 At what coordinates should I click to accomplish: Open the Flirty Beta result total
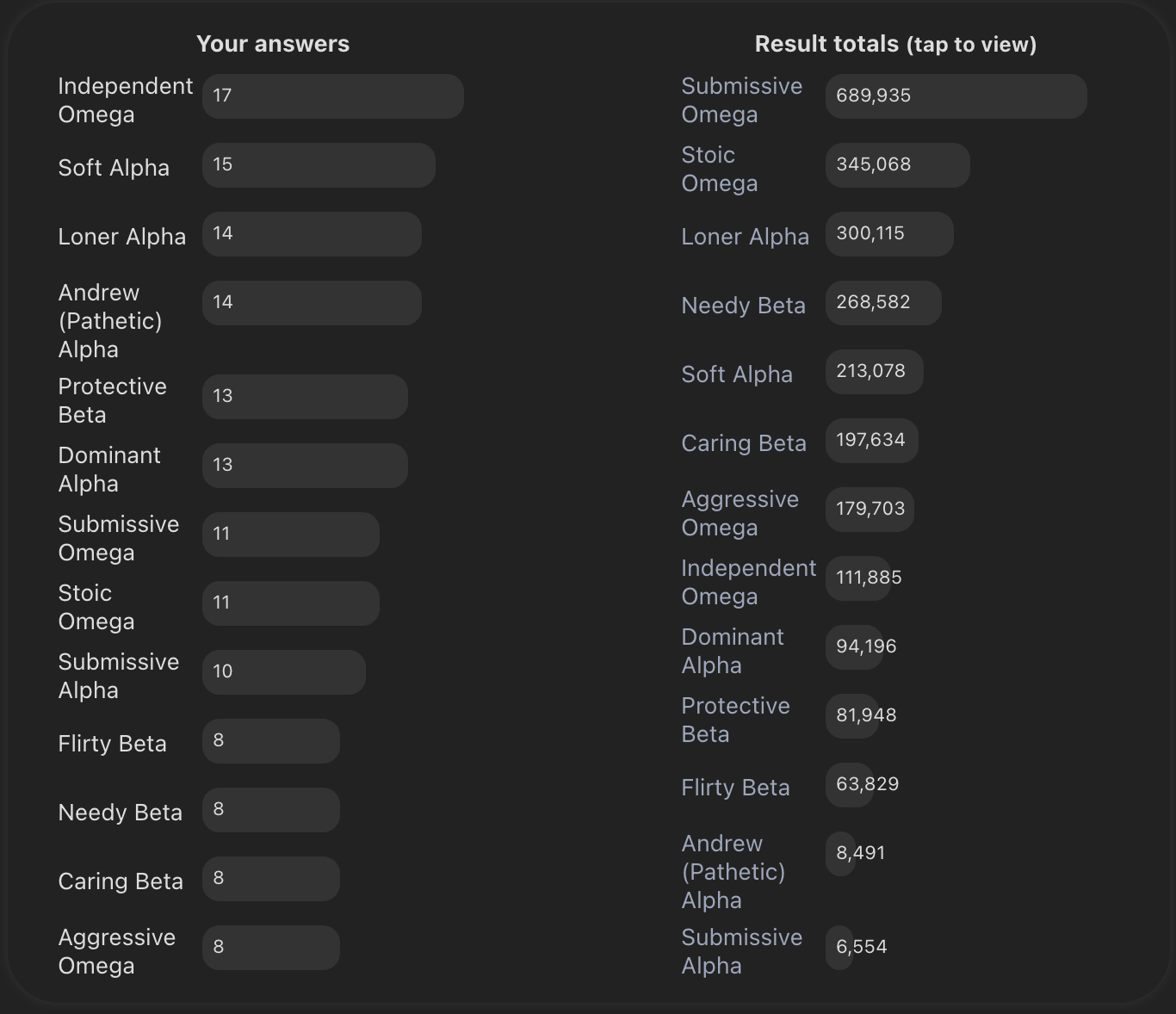coord(735,788)
